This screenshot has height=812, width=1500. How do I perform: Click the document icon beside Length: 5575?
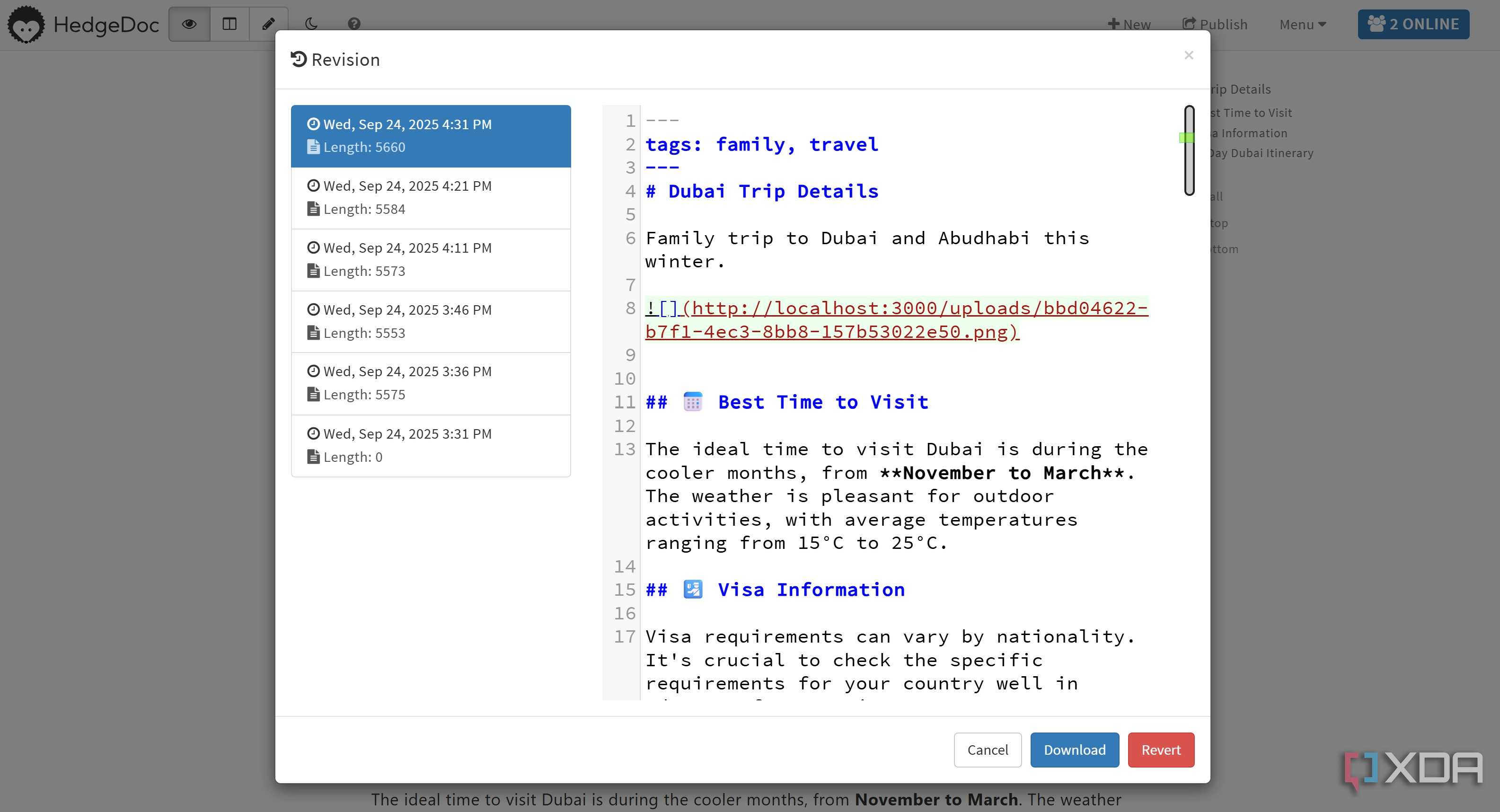coord(313,394)
